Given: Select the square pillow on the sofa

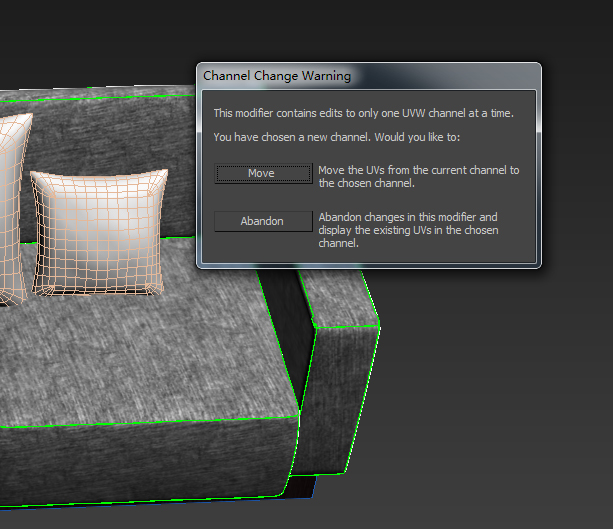Looking at the screenshot, I should pyautogui.click(x=99, y=233).
